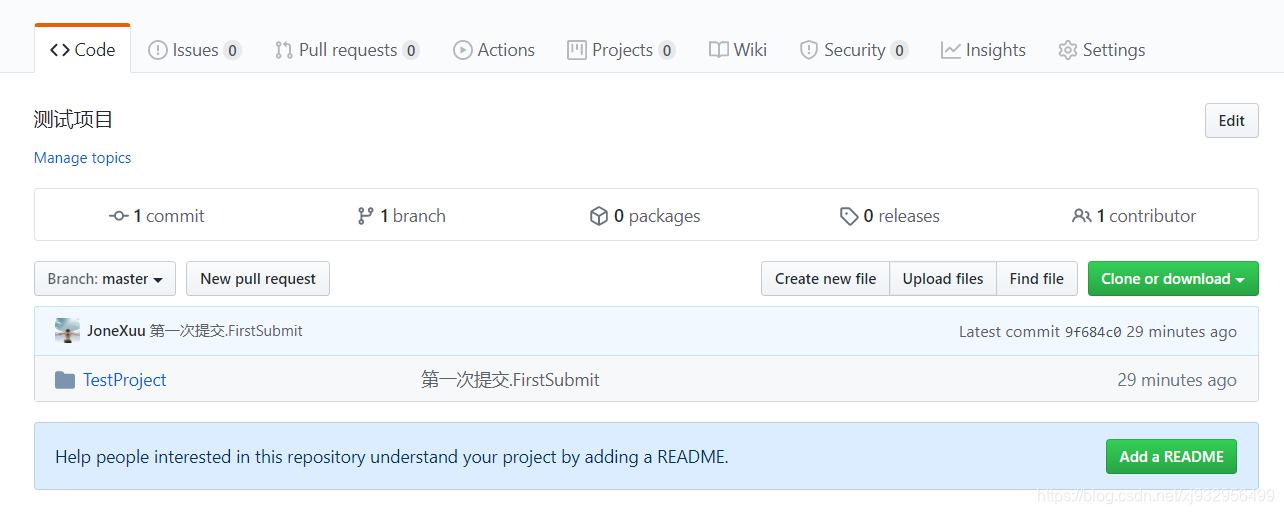This screenshot has width=1284, height=514.
Task: Open repository Settings tab
Action: tap(1101, 50)
